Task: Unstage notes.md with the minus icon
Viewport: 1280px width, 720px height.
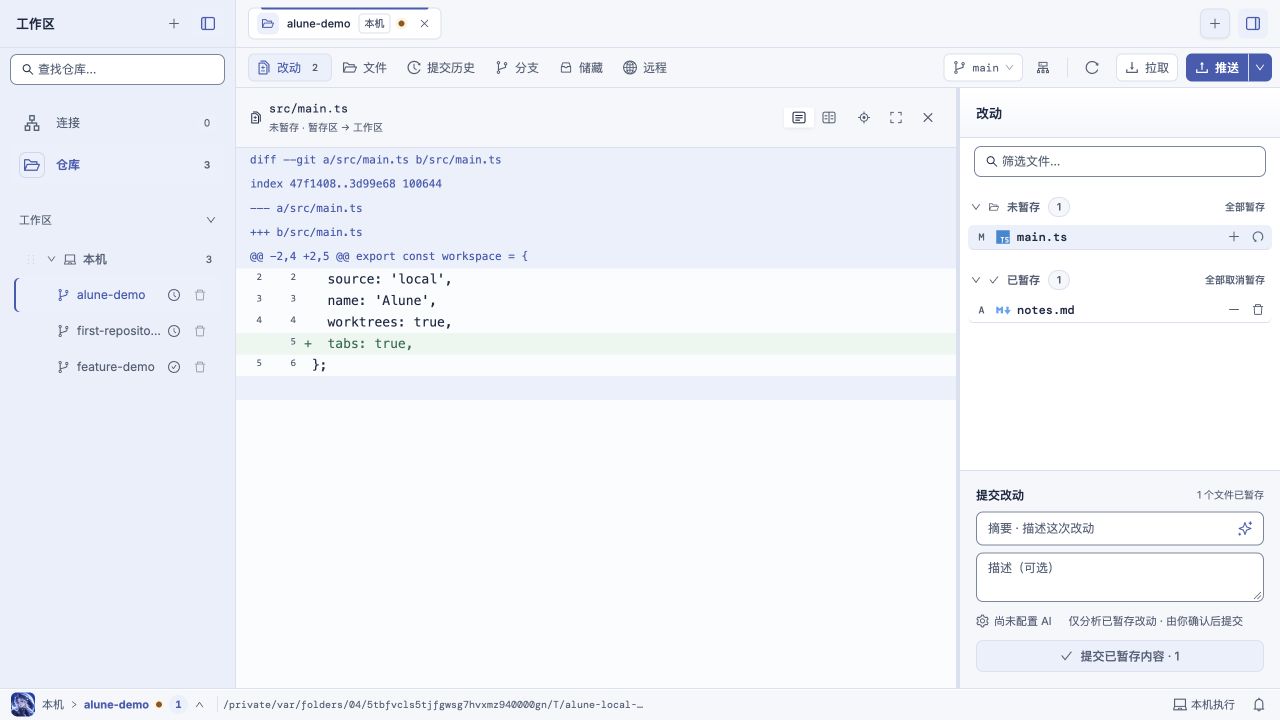Action: pos(1234,310)
